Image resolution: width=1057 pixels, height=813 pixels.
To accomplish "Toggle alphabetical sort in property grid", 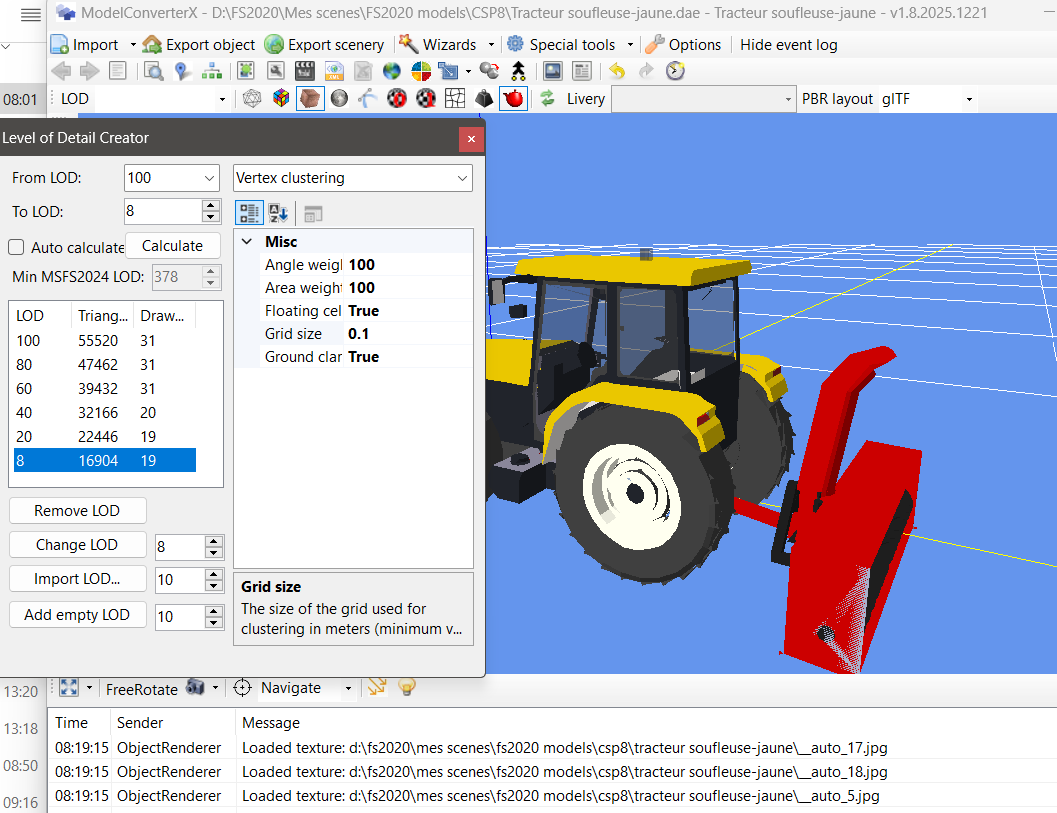I will [278, 213].
